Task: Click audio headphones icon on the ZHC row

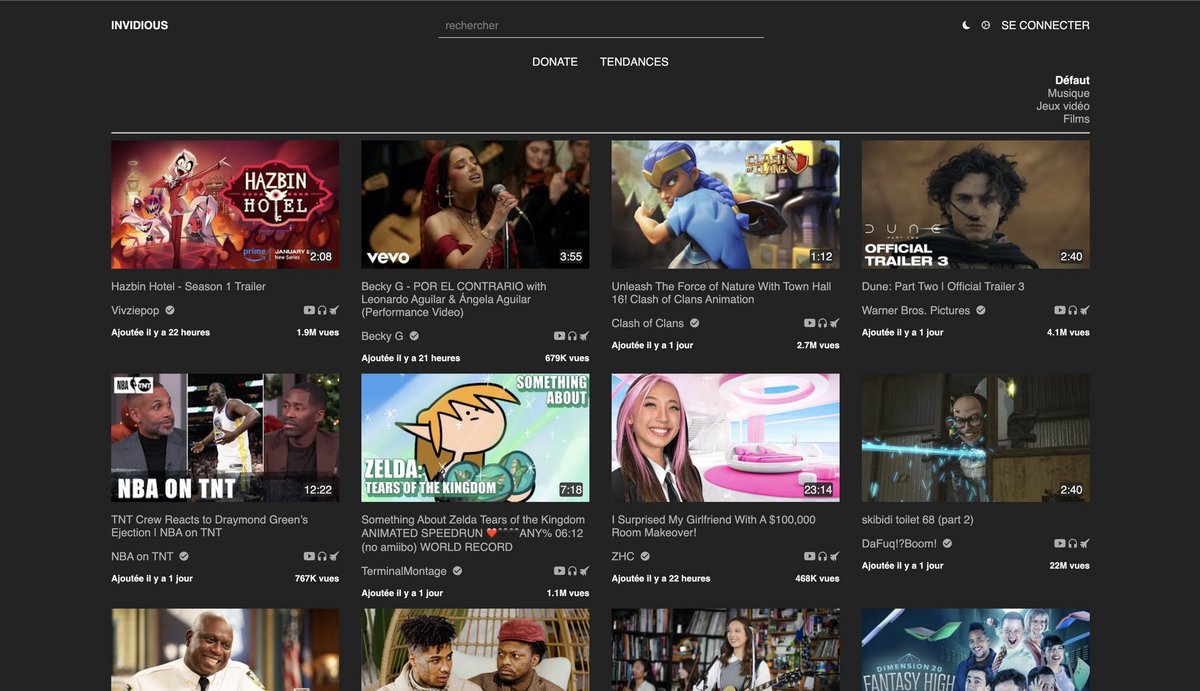Action: coord(822,557)
